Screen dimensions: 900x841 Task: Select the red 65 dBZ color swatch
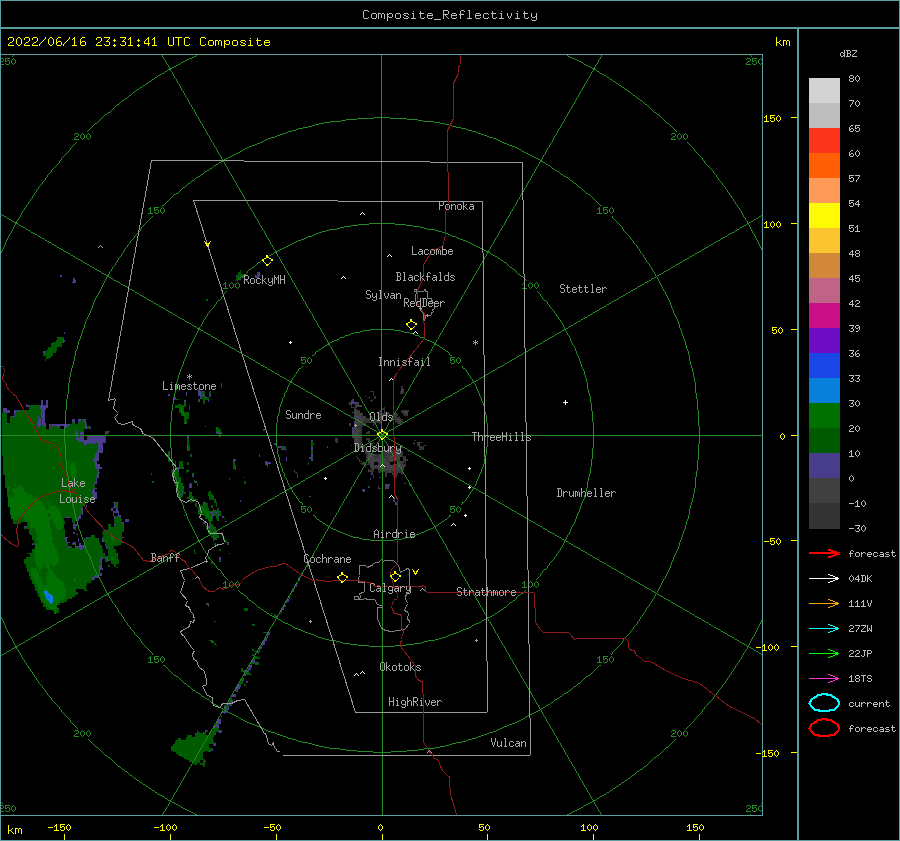click(824, 140)
